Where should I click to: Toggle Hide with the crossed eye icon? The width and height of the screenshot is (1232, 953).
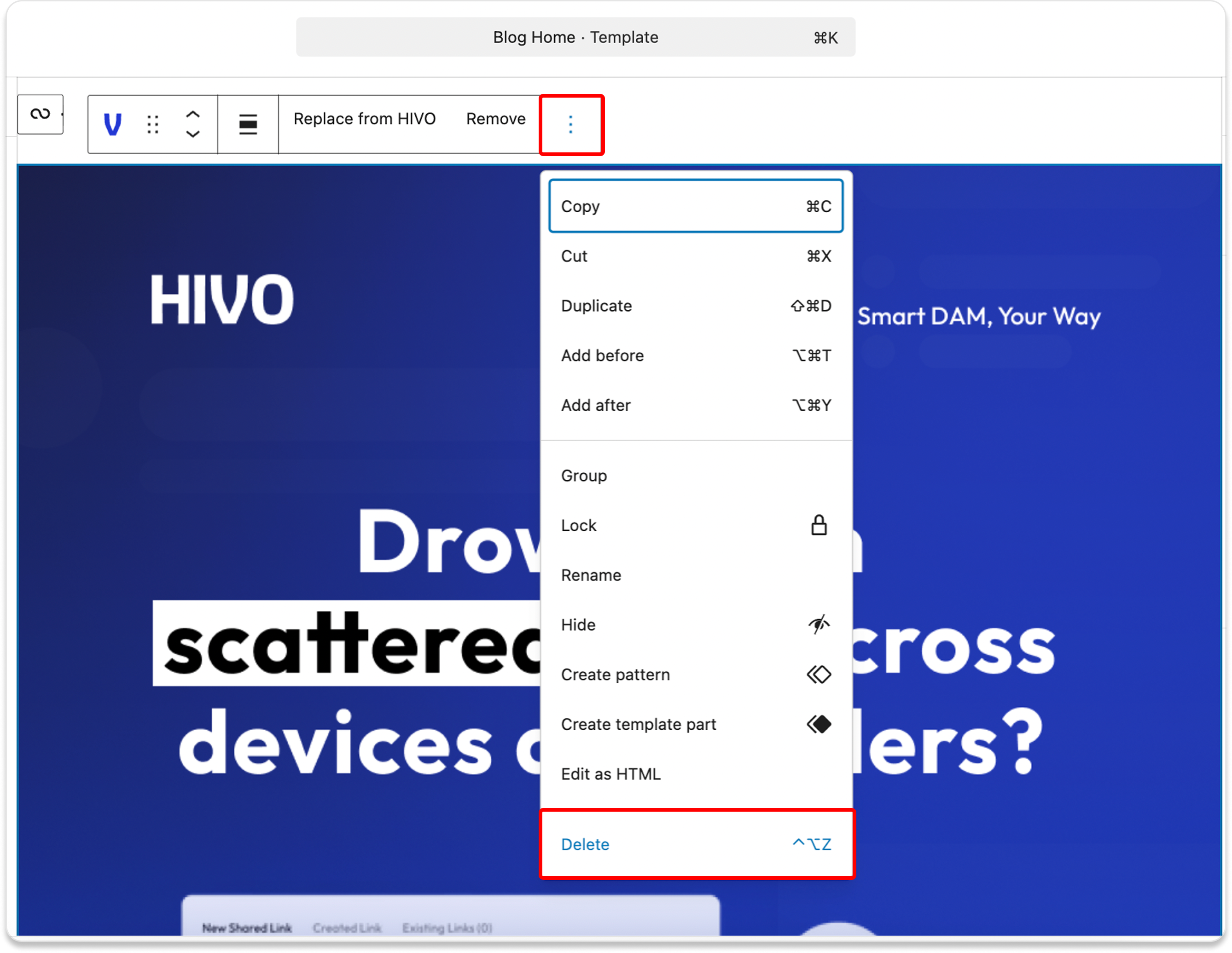pyautogui.click(x=819, y=625)
